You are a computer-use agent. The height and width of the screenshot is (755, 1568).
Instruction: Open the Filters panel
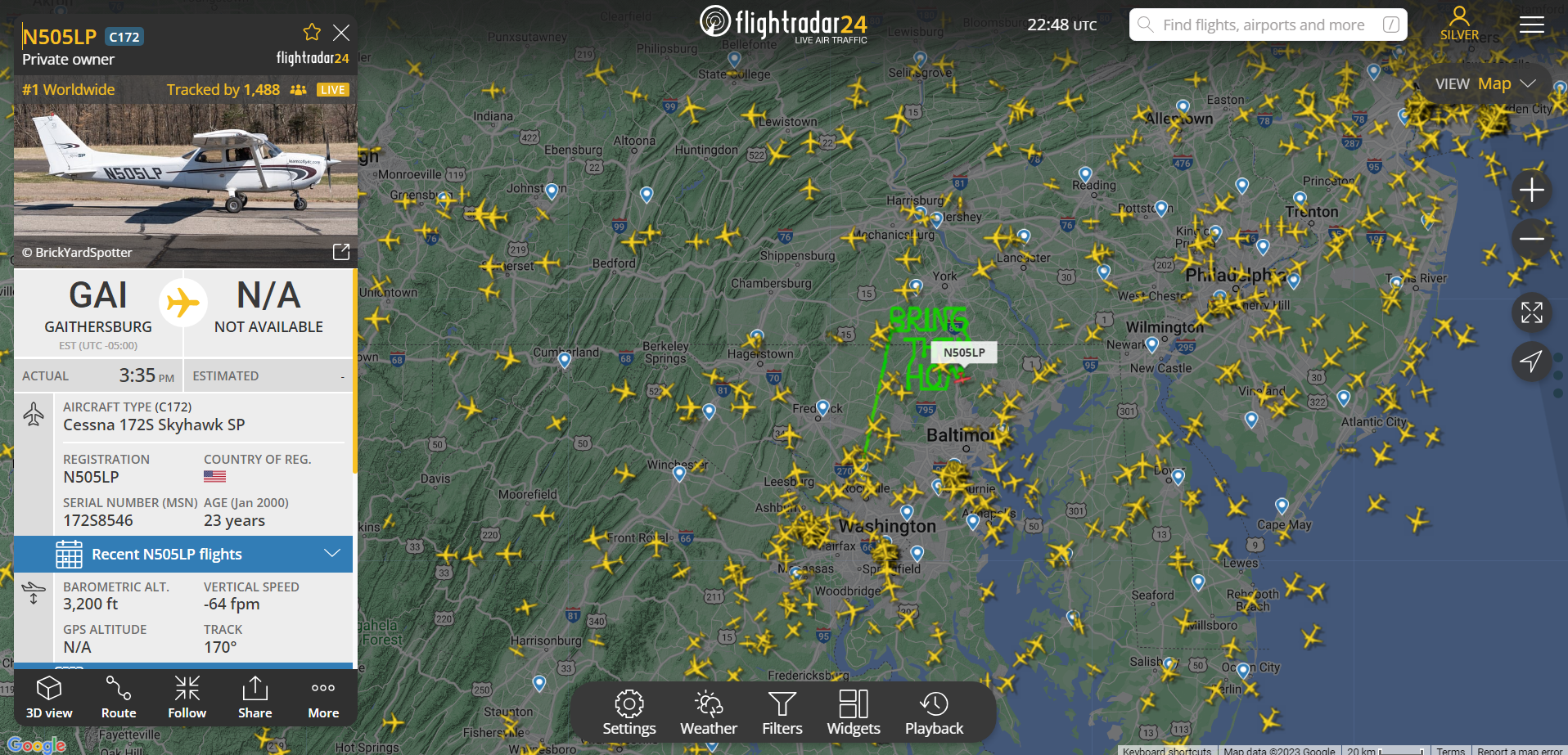[782, 712]
